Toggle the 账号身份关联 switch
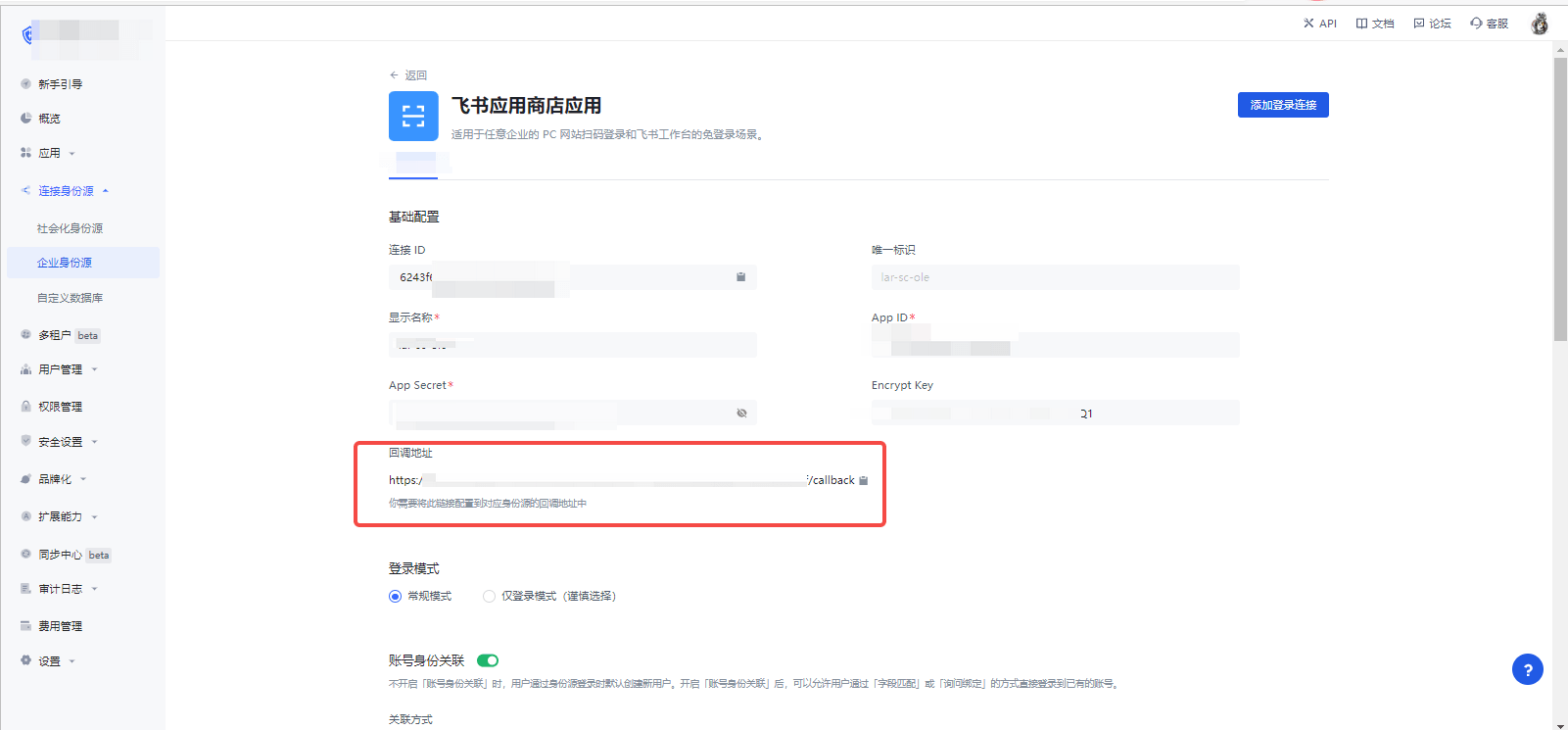Viewport: 1568px width, 730px height. (488, 660)
